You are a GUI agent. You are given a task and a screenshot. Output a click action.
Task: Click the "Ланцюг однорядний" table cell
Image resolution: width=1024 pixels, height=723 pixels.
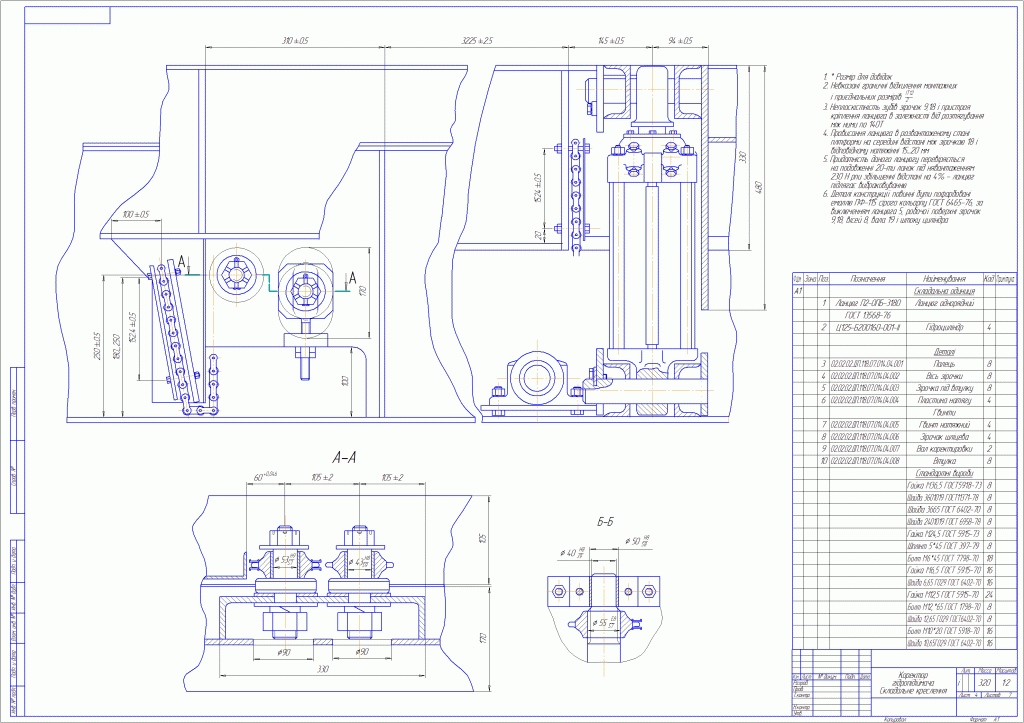(944, 303)
